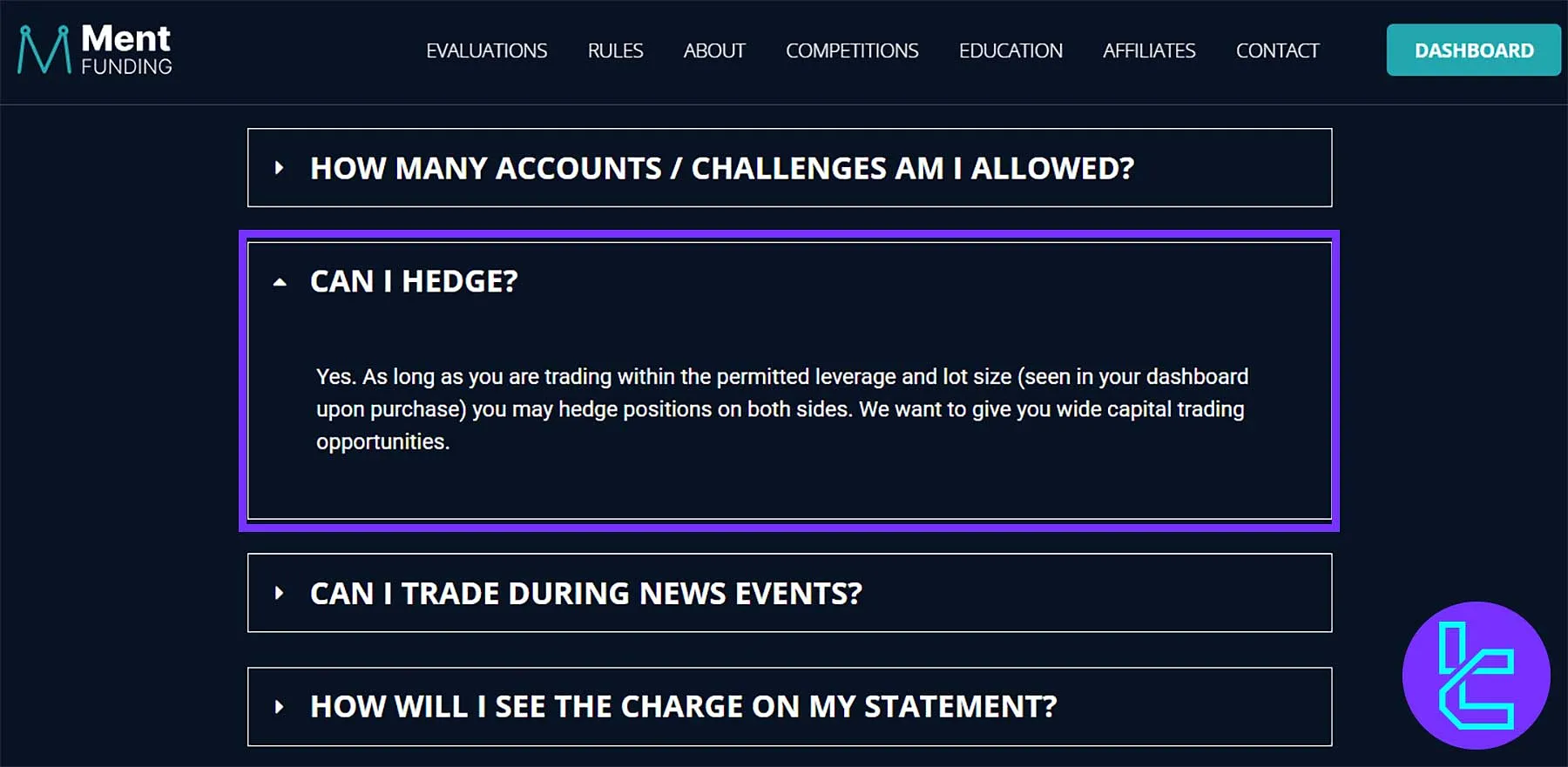This screenshot has width=1568, height=767.
Task: Expand the accounts / challenges question arrow
Action: (279, 168)
